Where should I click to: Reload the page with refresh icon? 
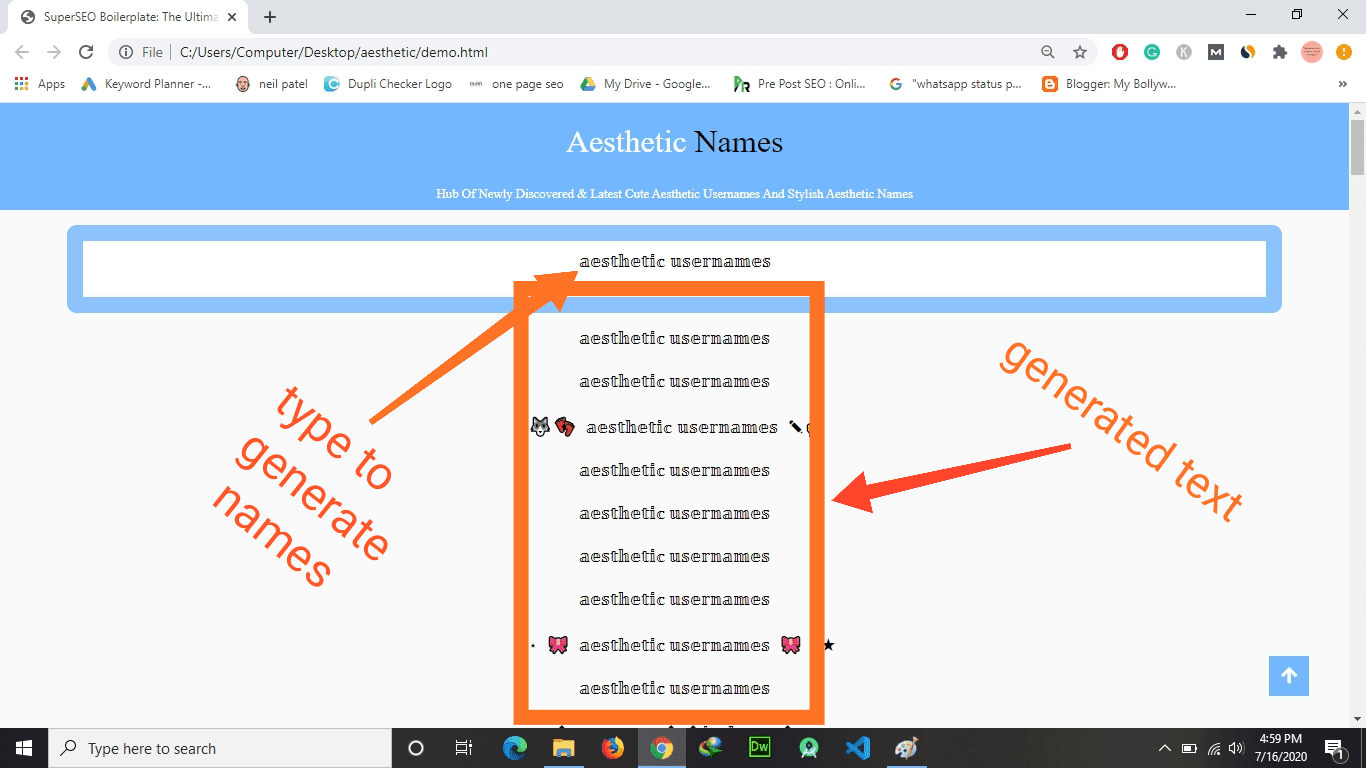tap(86, 52)
